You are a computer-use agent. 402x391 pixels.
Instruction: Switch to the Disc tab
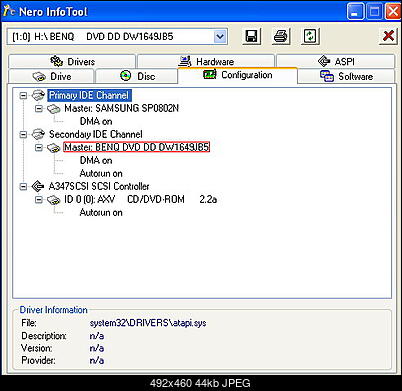137,76
